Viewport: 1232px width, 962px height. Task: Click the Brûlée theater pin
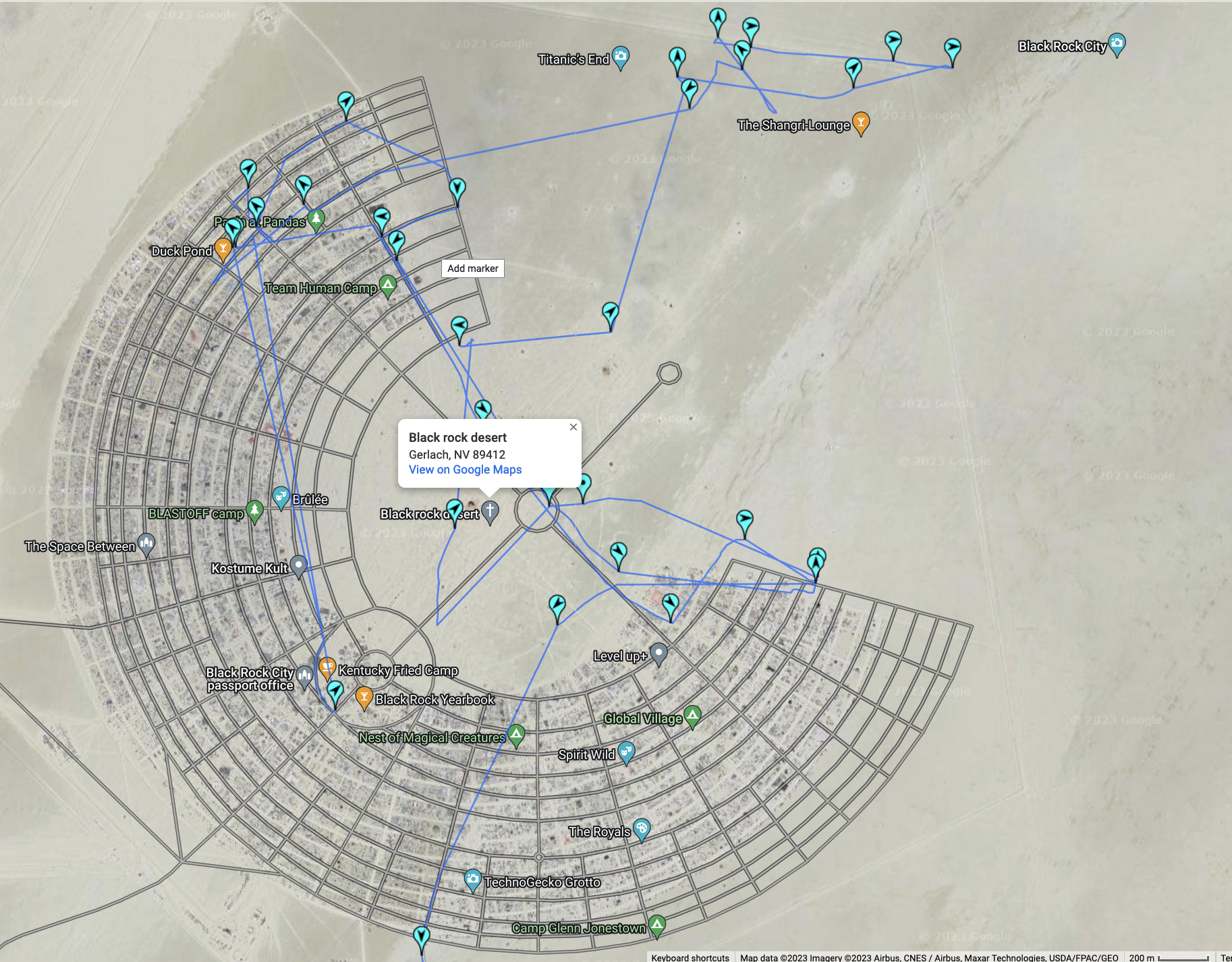pos(281,498)
